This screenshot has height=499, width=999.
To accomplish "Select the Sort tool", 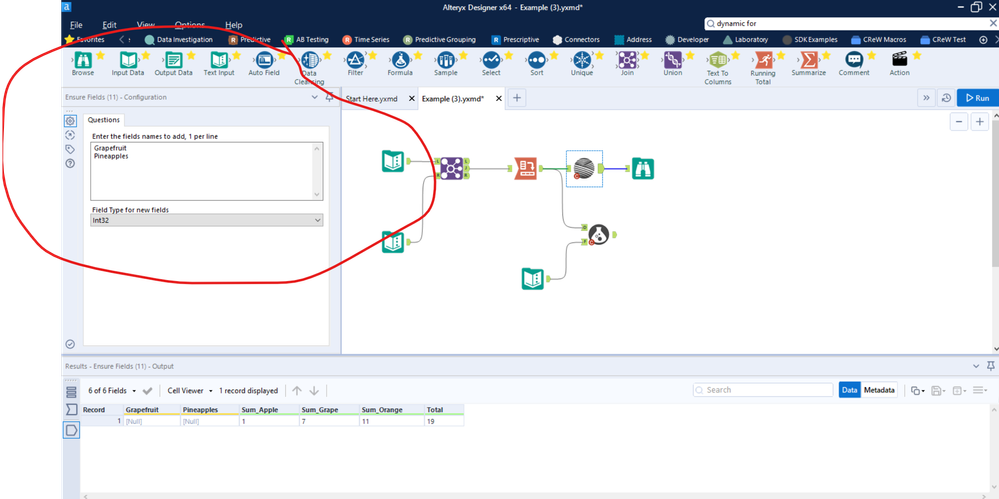I will 536,61.
